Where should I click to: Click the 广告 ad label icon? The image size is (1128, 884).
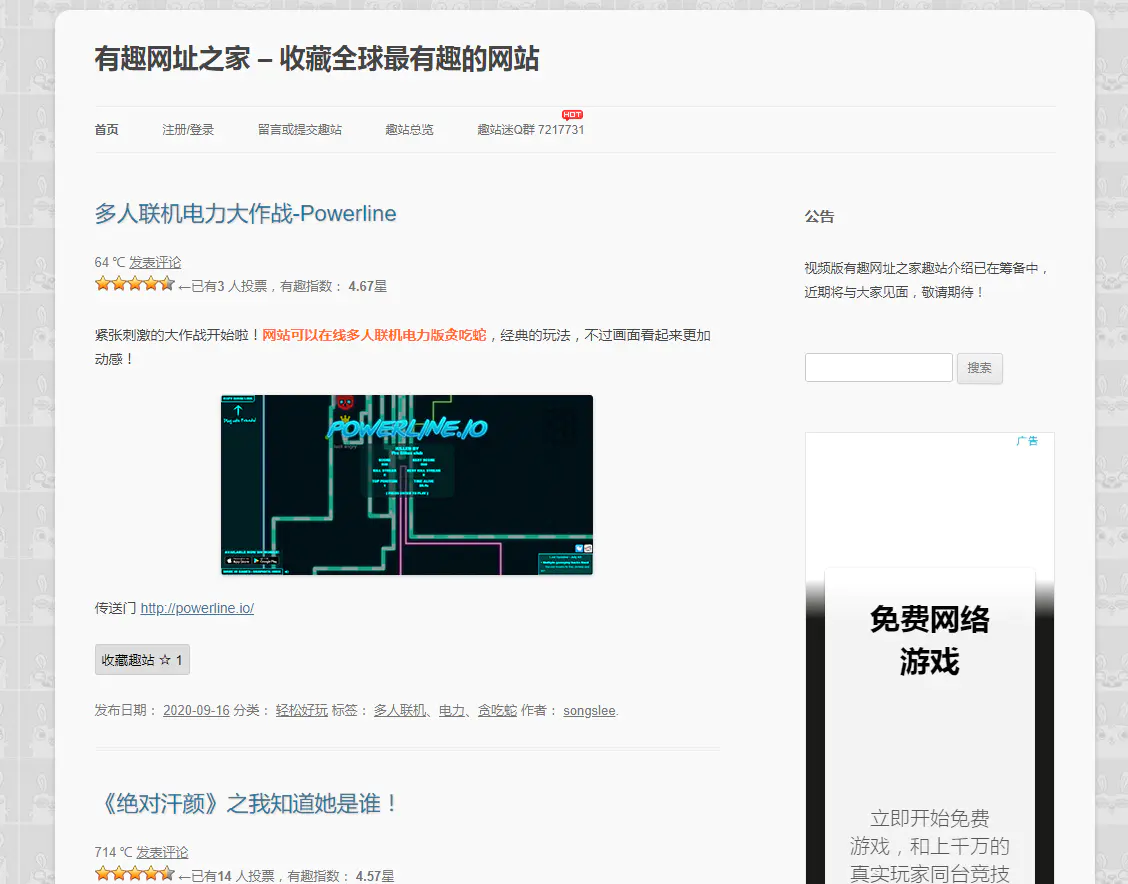(1027, 441)
